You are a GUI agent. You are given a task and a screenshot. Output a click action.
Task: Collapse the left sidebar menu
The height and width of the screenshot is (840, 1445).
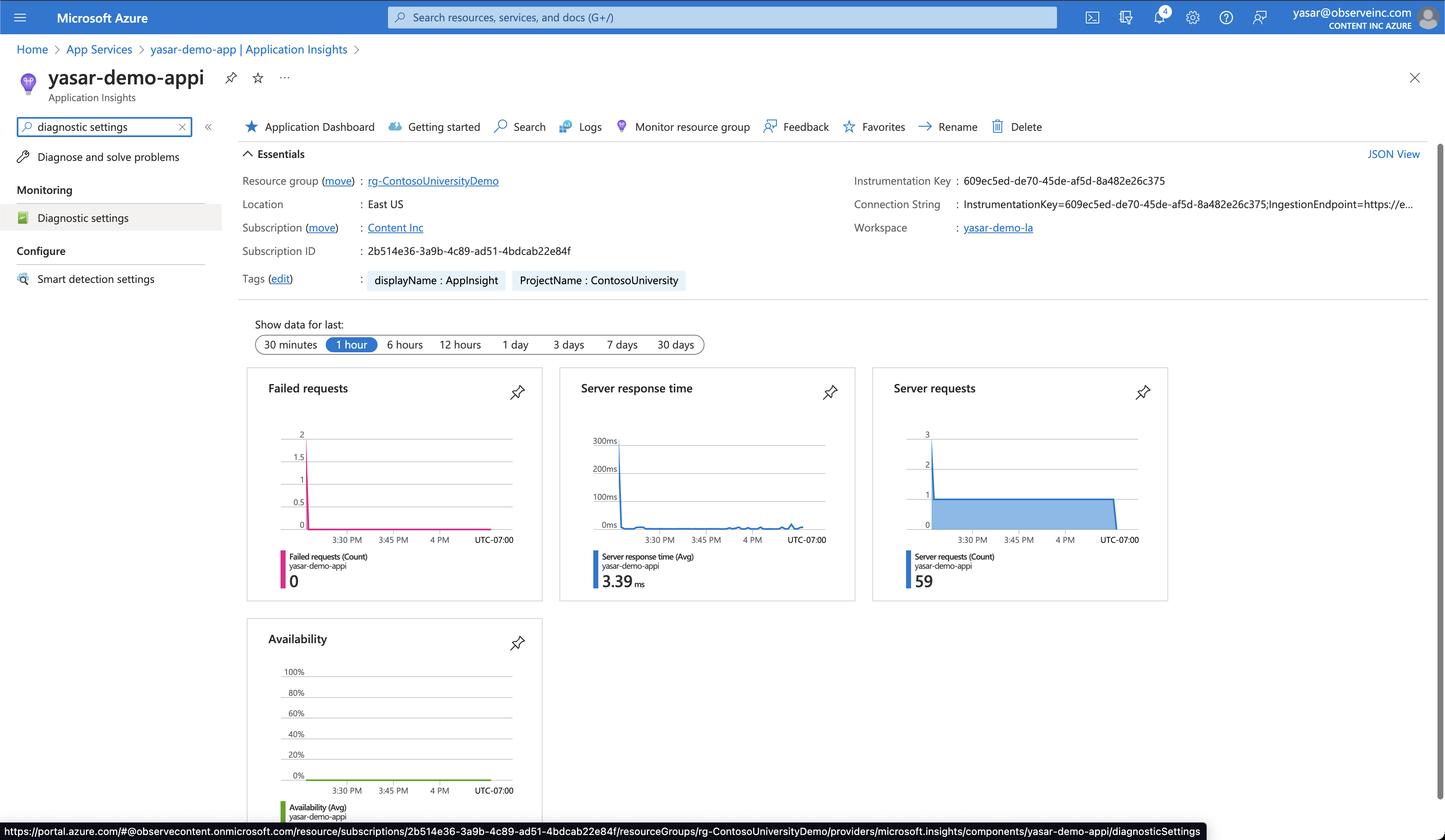coord(209,127)
